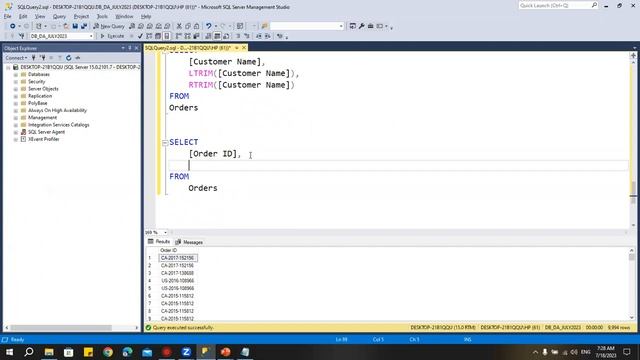Open the editor zoom percentage dropdown
The height and width of the screenshot is (360, 640).
click(x=165, y=232)
